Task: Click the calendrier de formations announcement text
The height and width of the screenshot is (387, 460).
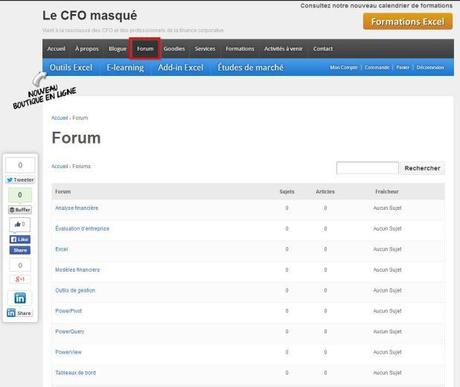Action: [376, 6]
